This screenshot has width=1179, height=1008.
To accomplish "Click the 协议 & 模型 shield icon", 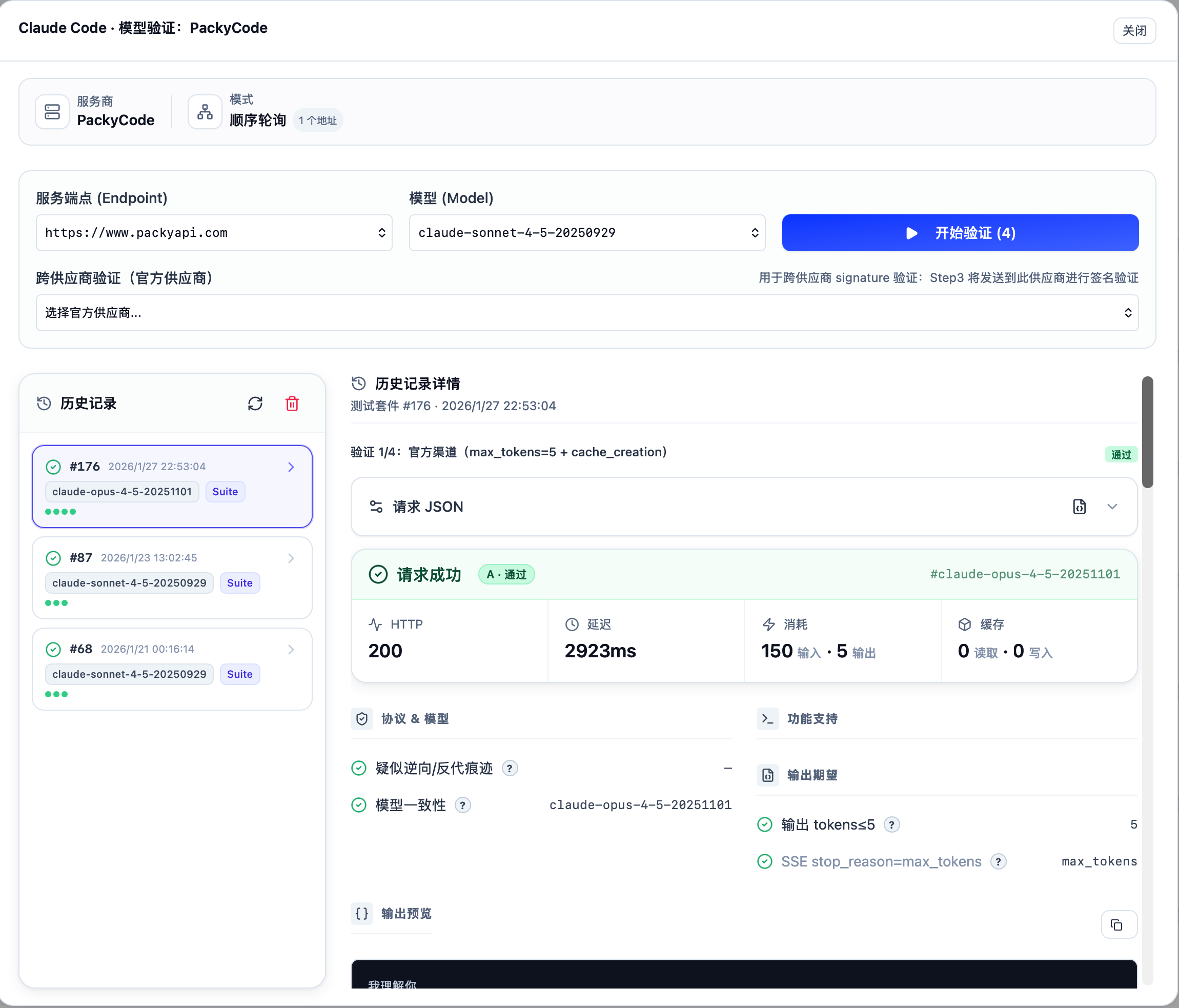I will point(362,719).
